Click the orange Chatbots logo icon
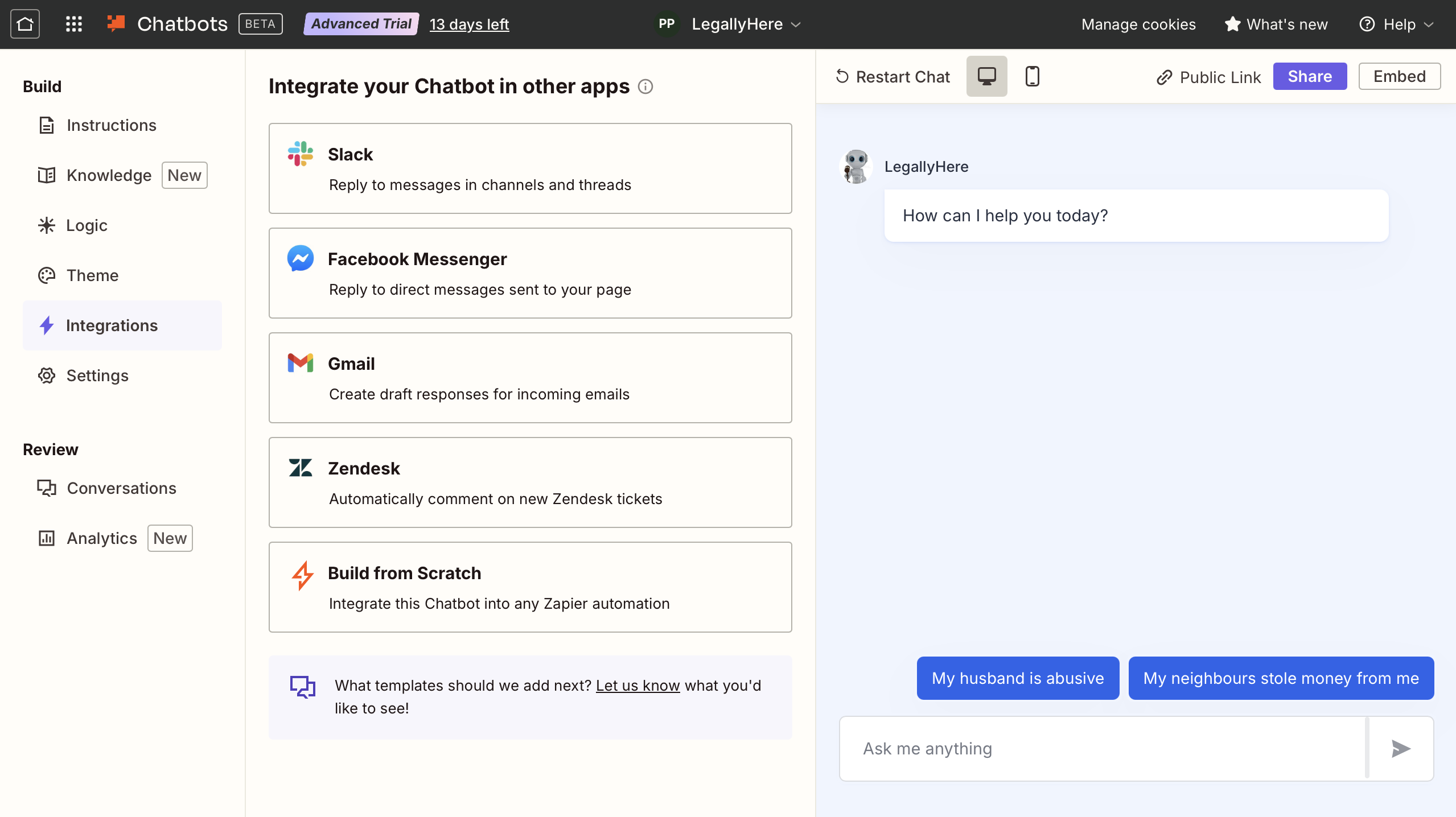 tap(117, 24)
